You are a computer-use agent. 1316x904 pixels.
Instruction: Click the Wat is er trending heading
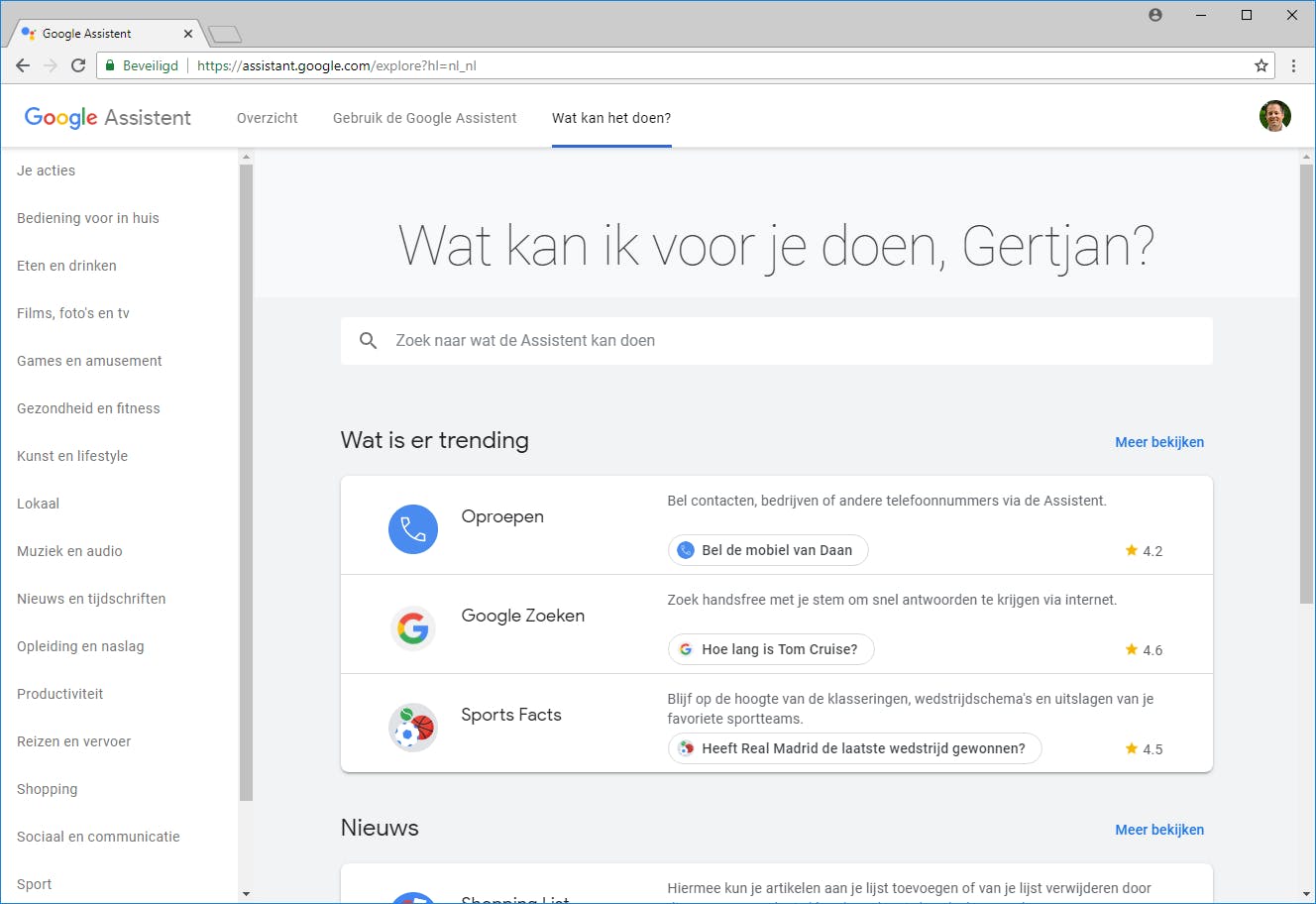(435, 440)
